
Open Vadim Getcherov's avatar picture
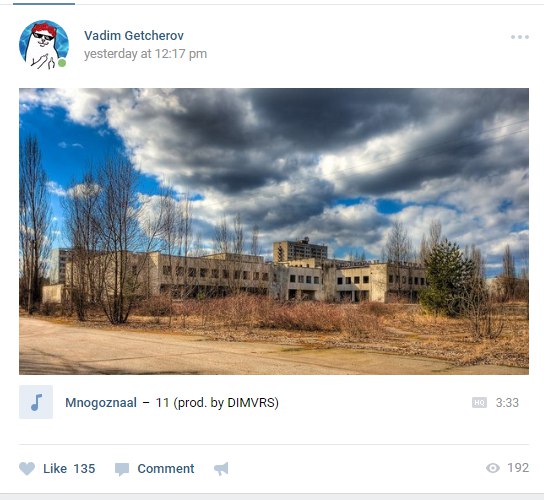[x=44, y=44]
